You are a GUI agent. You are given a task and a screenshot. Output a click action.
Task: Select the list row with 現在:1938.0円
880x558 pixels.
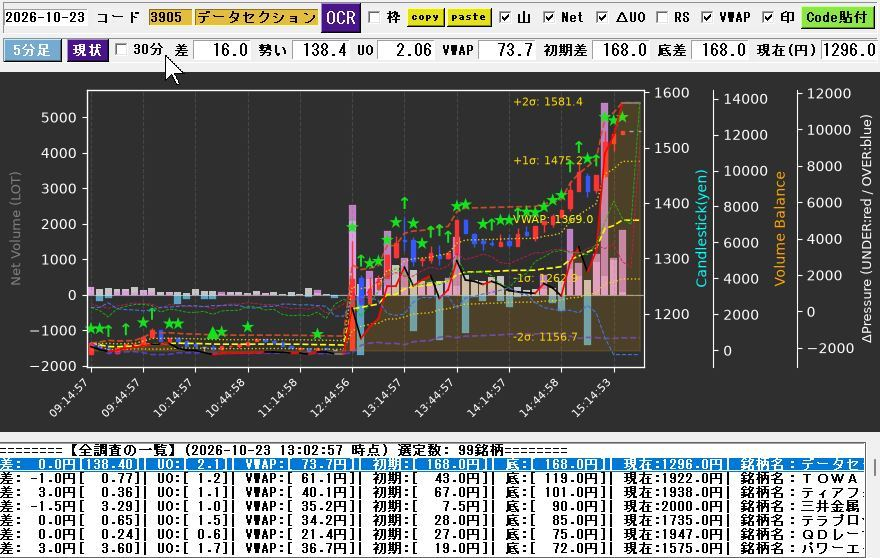432,492
